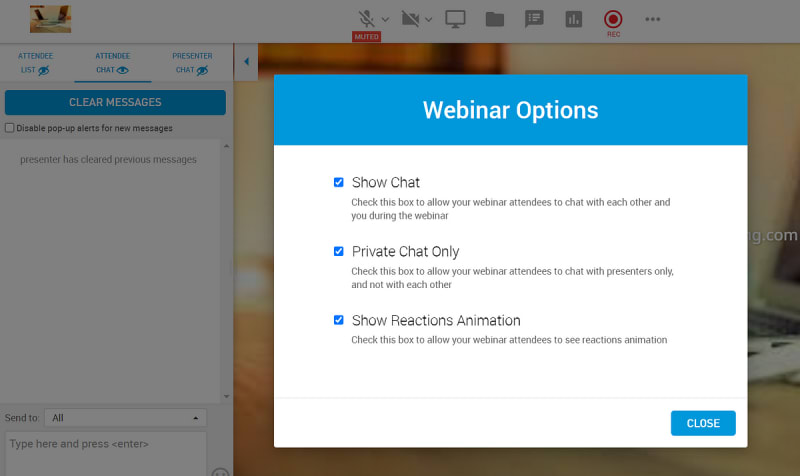800x476 pixels.
Task: Close the Webinar Options dialog
Action: tap(703, 423)
